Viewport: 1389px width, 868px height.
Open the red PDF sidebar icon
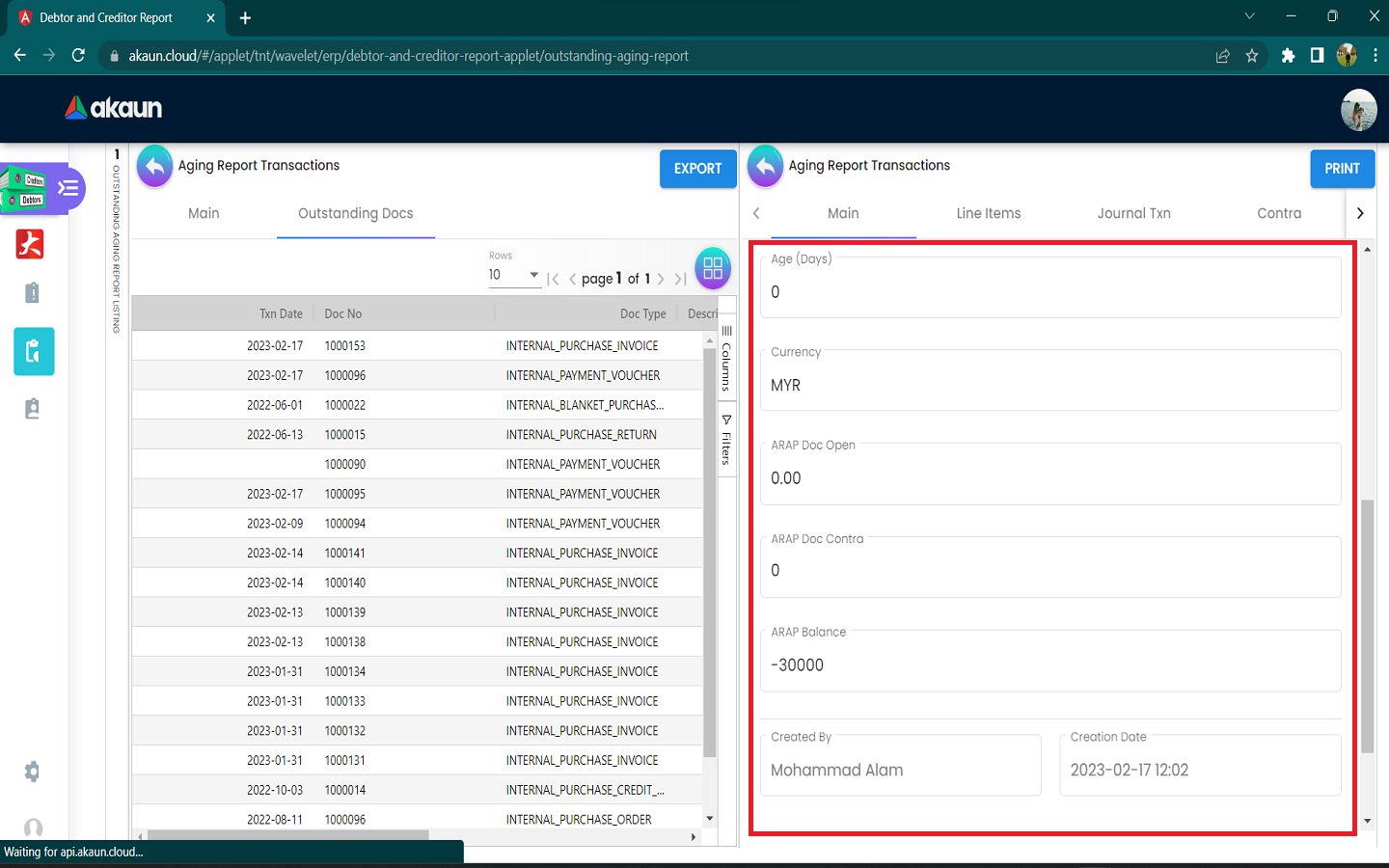click(x=30, y=244)
